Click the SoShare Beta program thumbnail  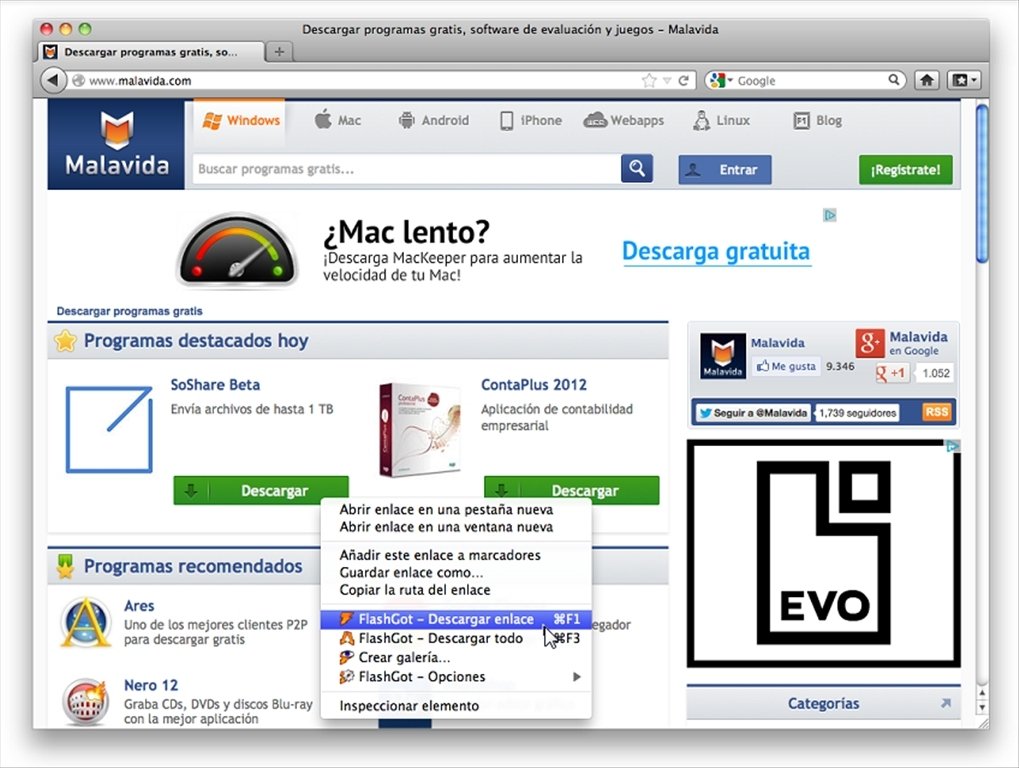pos(109,429)
